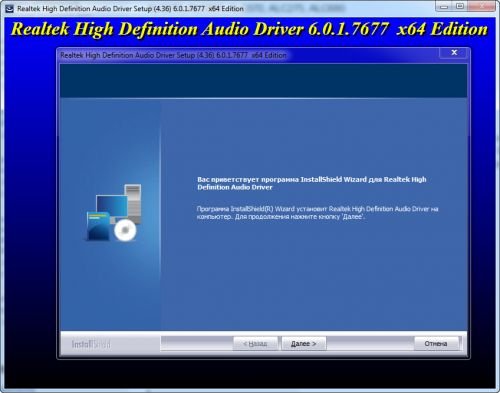Click the description paragraph starting with 'Программа InstallShield(R) Wizard установит'
500x393 pixels.
click(317, 213)
